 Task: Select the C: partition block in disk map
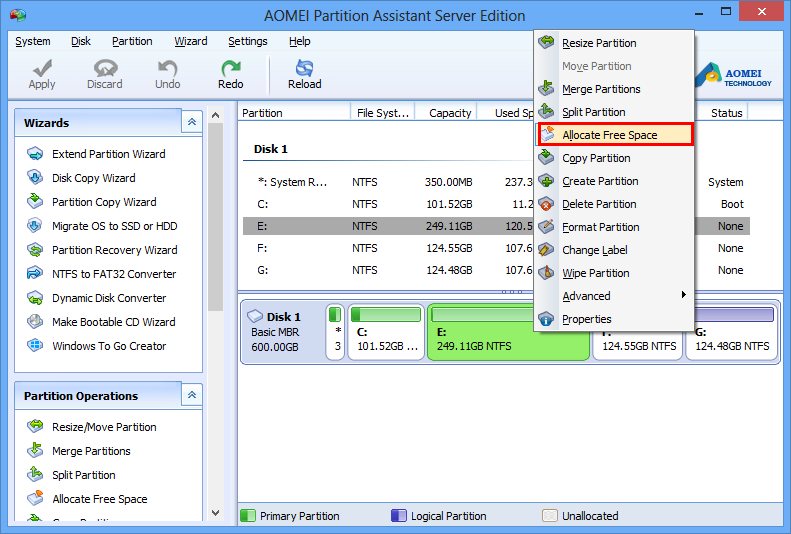tap(386, 332)
